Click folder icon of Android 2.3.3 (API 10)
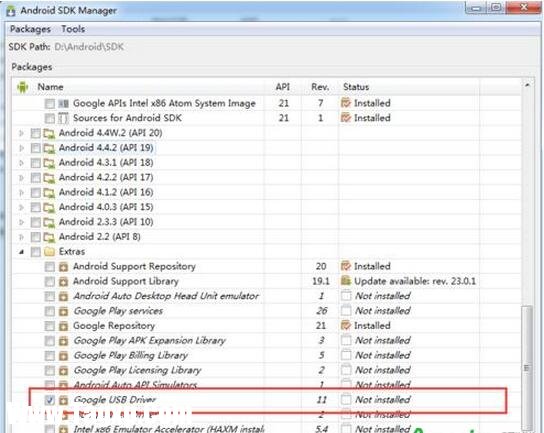Viewport: 544px width, 433px height. click(49, 222)
